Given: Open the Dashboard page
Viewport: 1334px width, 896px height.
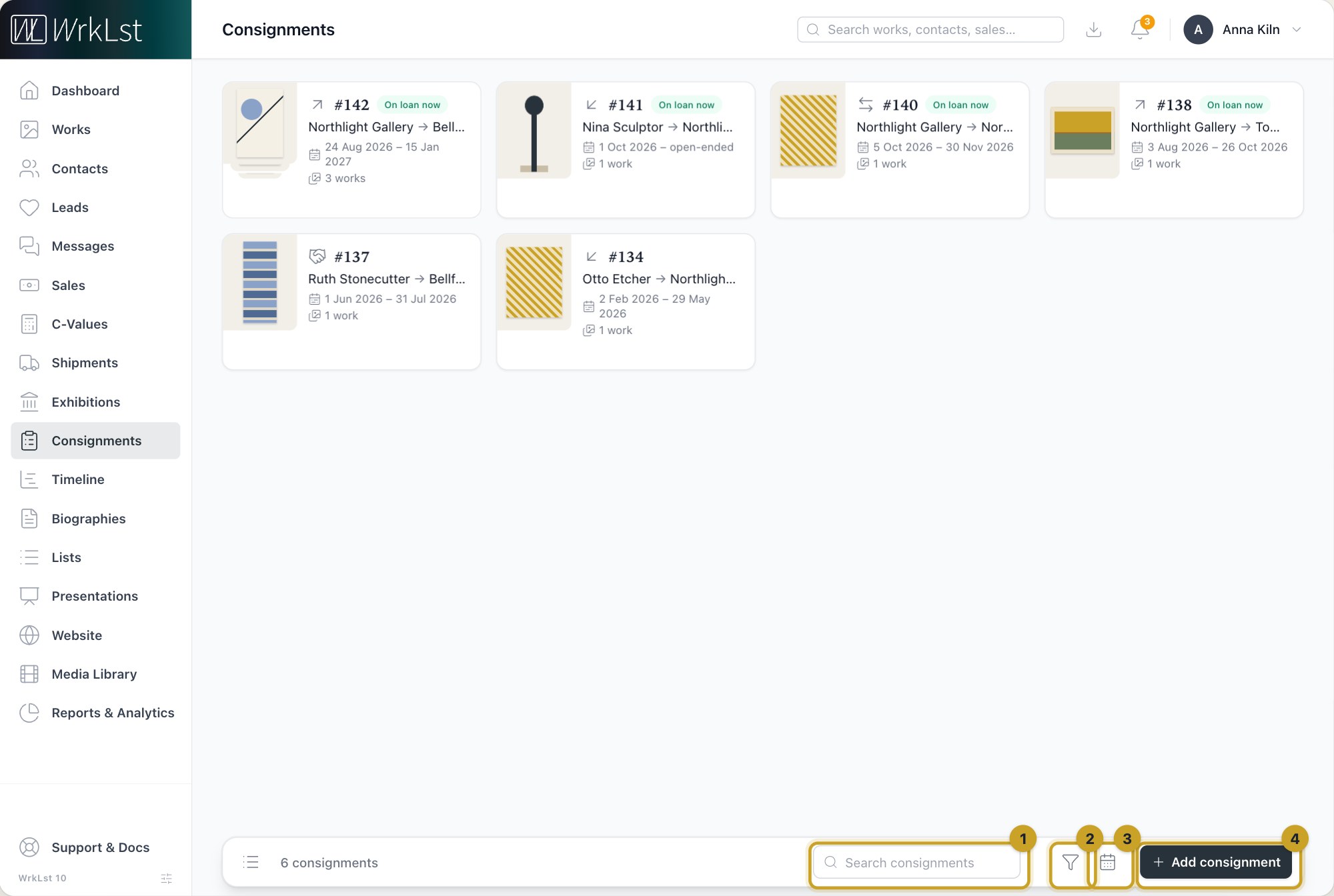Looking at the screenshot, I should pos(95,91).
